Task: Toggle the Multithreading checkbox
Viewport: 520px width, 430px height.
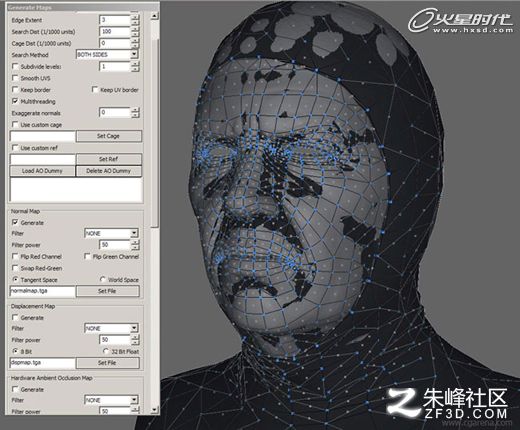Action: coord(15,101)
